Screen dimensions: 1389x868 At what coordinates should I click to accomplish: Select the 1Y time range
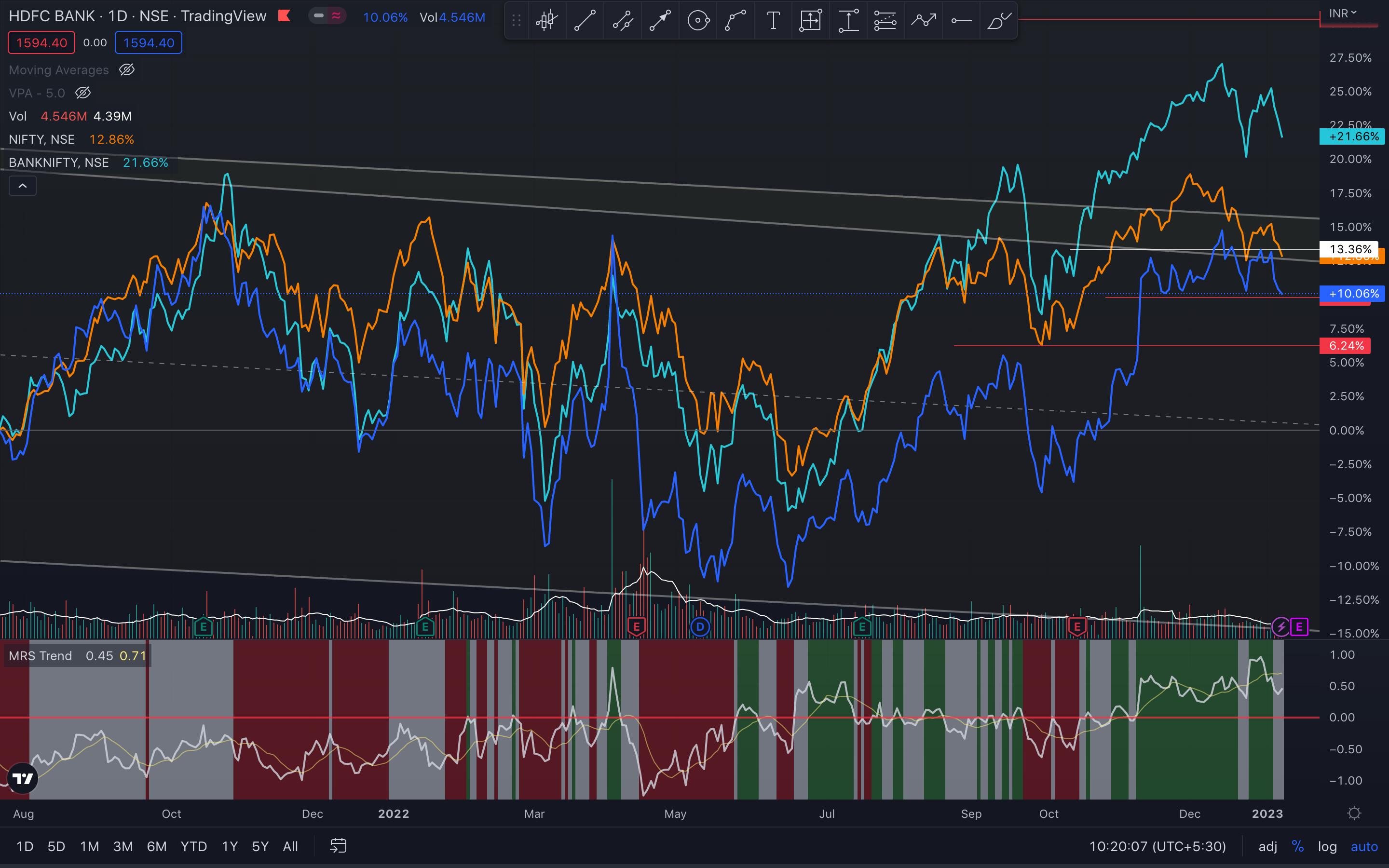tap(230, 846)
